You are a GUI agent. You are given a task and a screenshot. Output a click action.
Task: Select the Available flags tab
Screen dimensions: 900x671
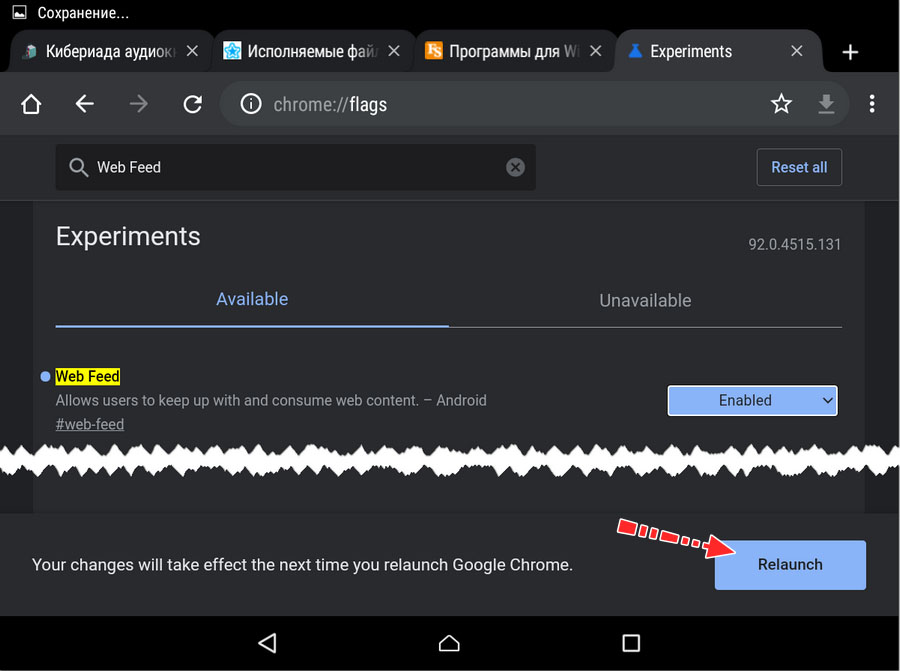pos(252,299)
